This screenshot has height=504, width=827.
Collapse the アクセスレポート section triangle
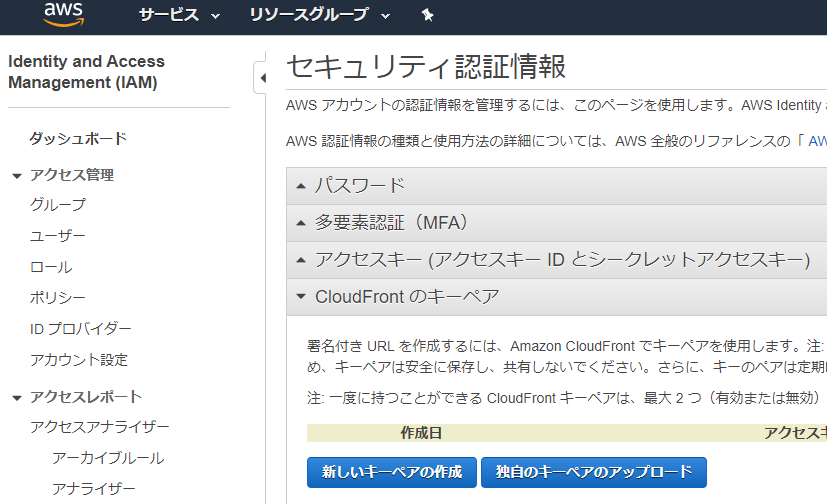click(x=17, y=398)
